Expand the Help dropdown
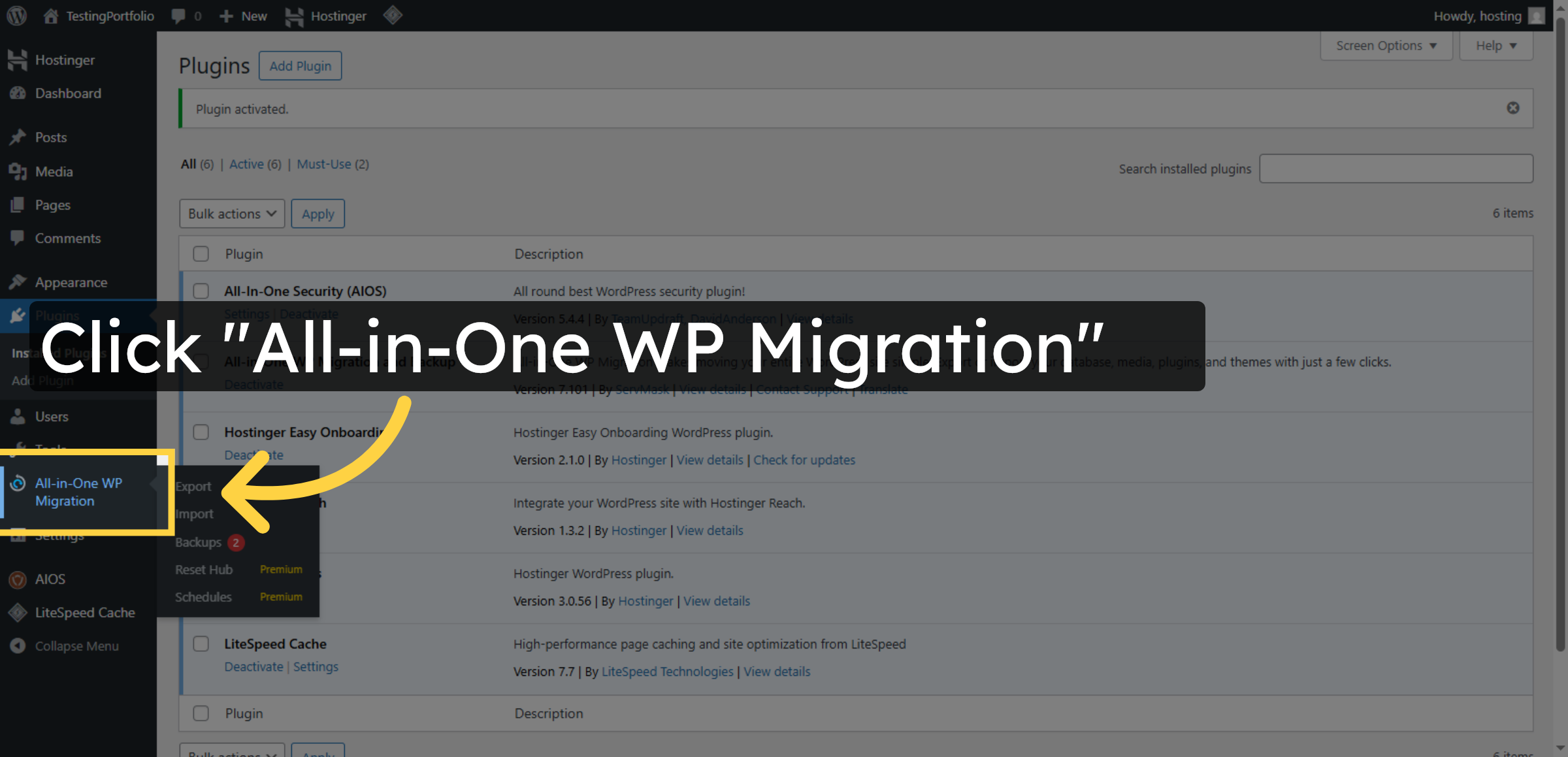Viewport: 1568px width, 757px height. point(1495,45)
